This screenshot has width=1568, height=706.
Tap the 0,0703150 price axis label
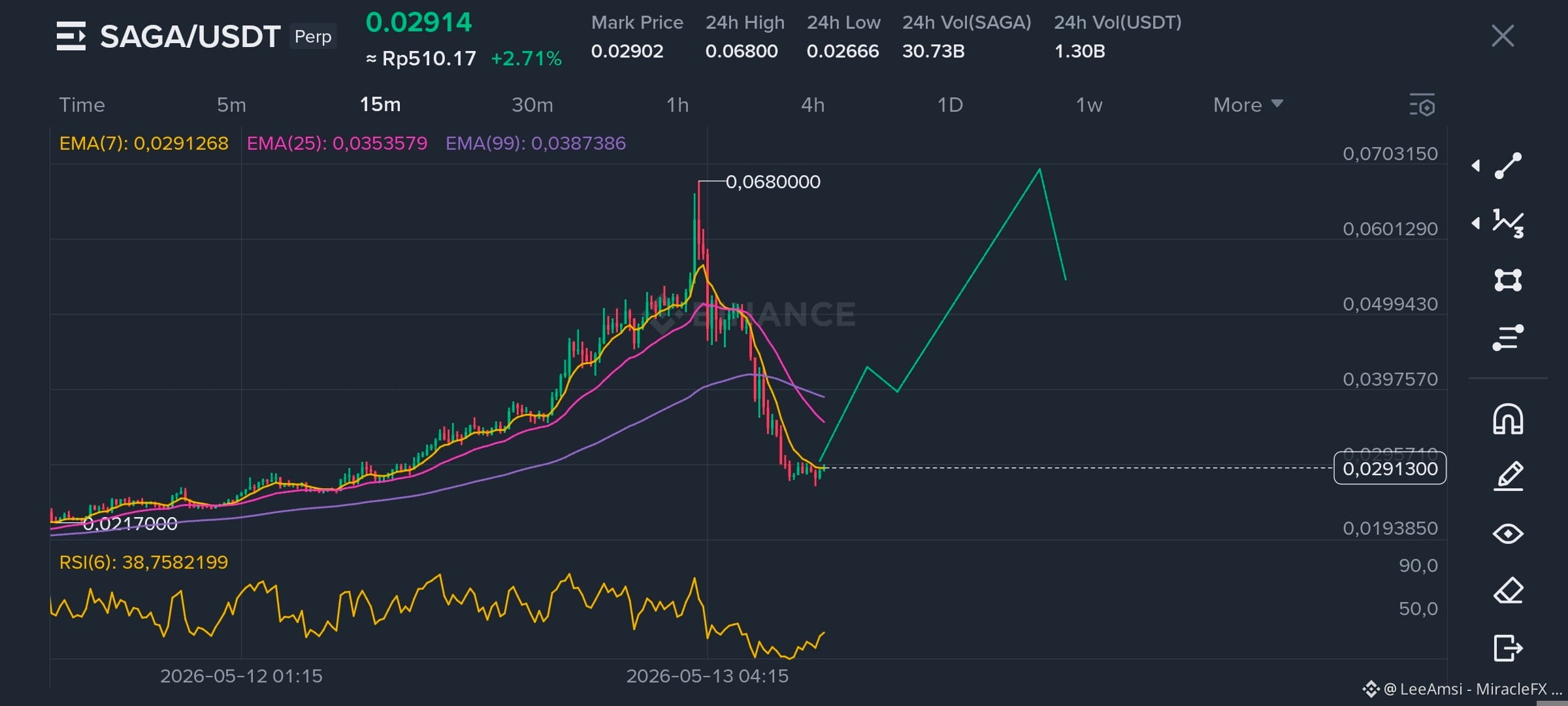coord(1390,154)
